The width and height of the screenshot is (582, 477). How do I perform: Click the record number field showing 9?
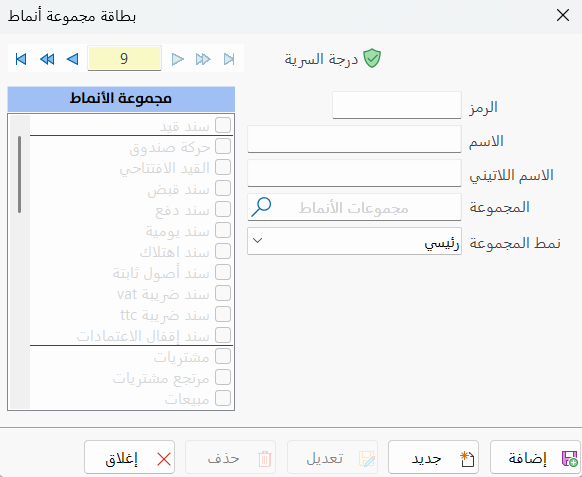124,58
